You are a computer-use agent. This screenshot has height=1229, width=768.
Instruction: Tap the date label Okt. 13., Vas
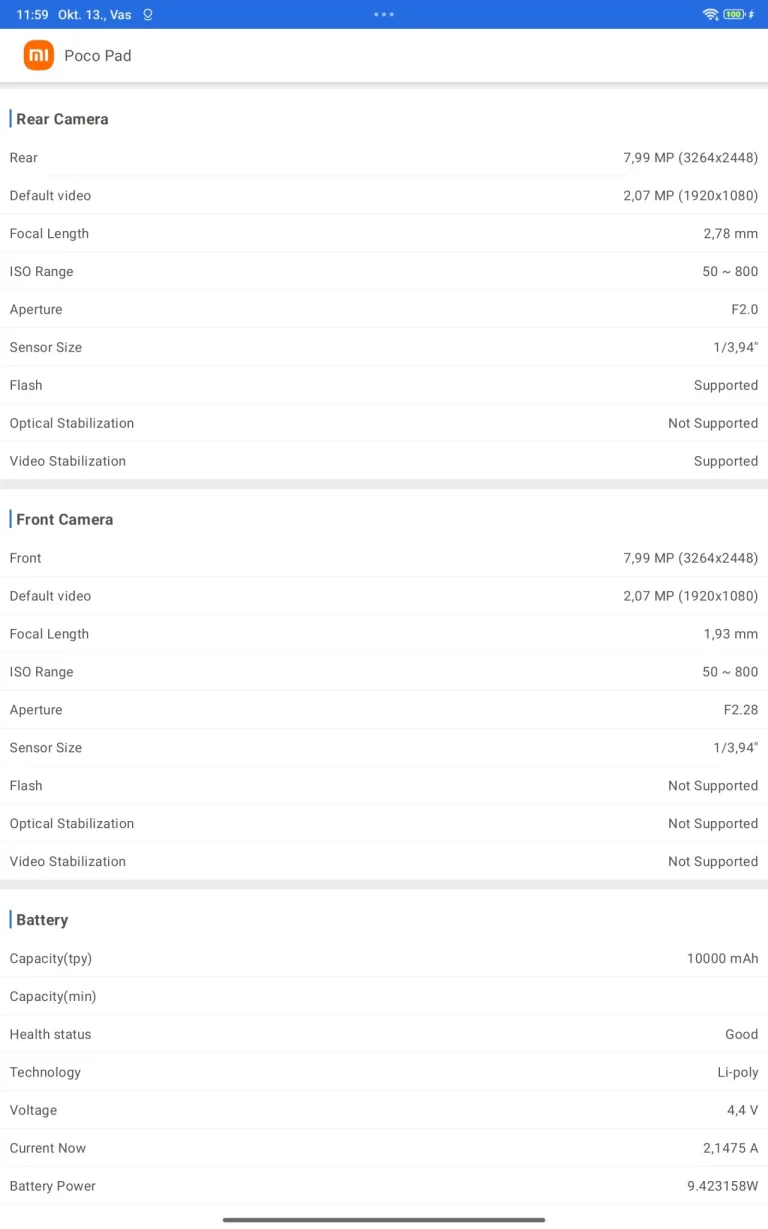tap(95, 14)
